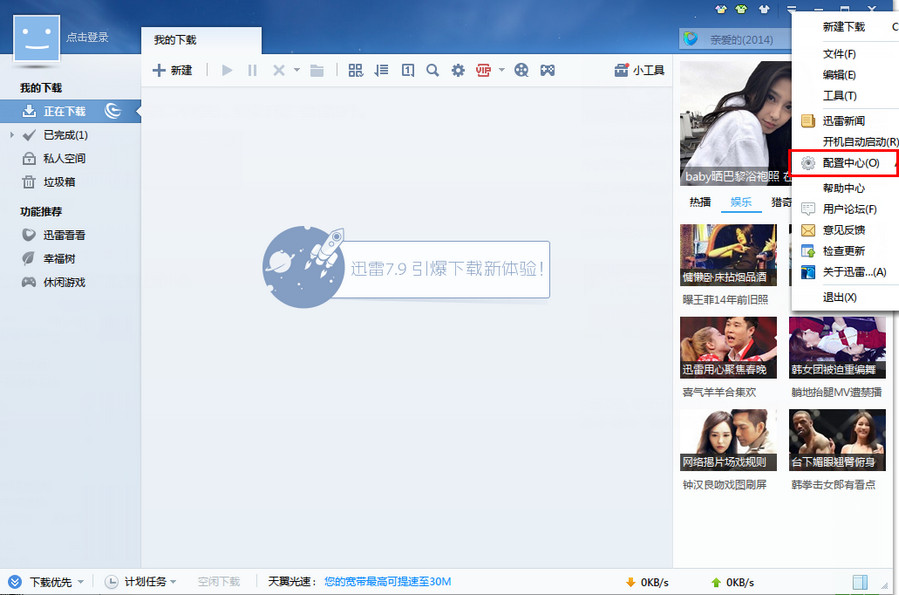Click the red VIP toolbar icon
This screenshot has width=899, height=595.
pos(484,70)
